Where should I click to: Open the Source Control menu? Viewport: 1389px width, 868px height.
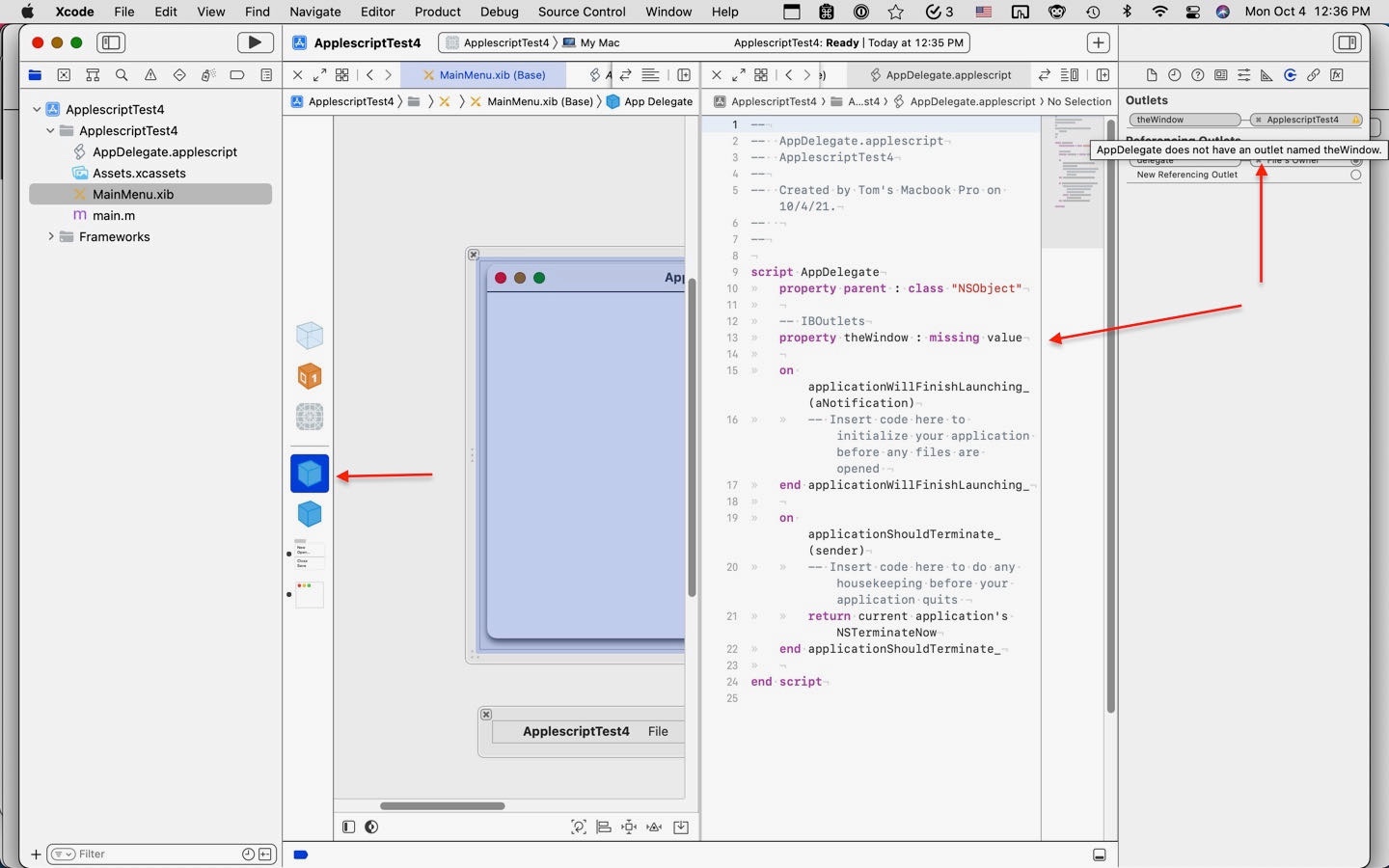pyautogui.click(x=582, y=12)
